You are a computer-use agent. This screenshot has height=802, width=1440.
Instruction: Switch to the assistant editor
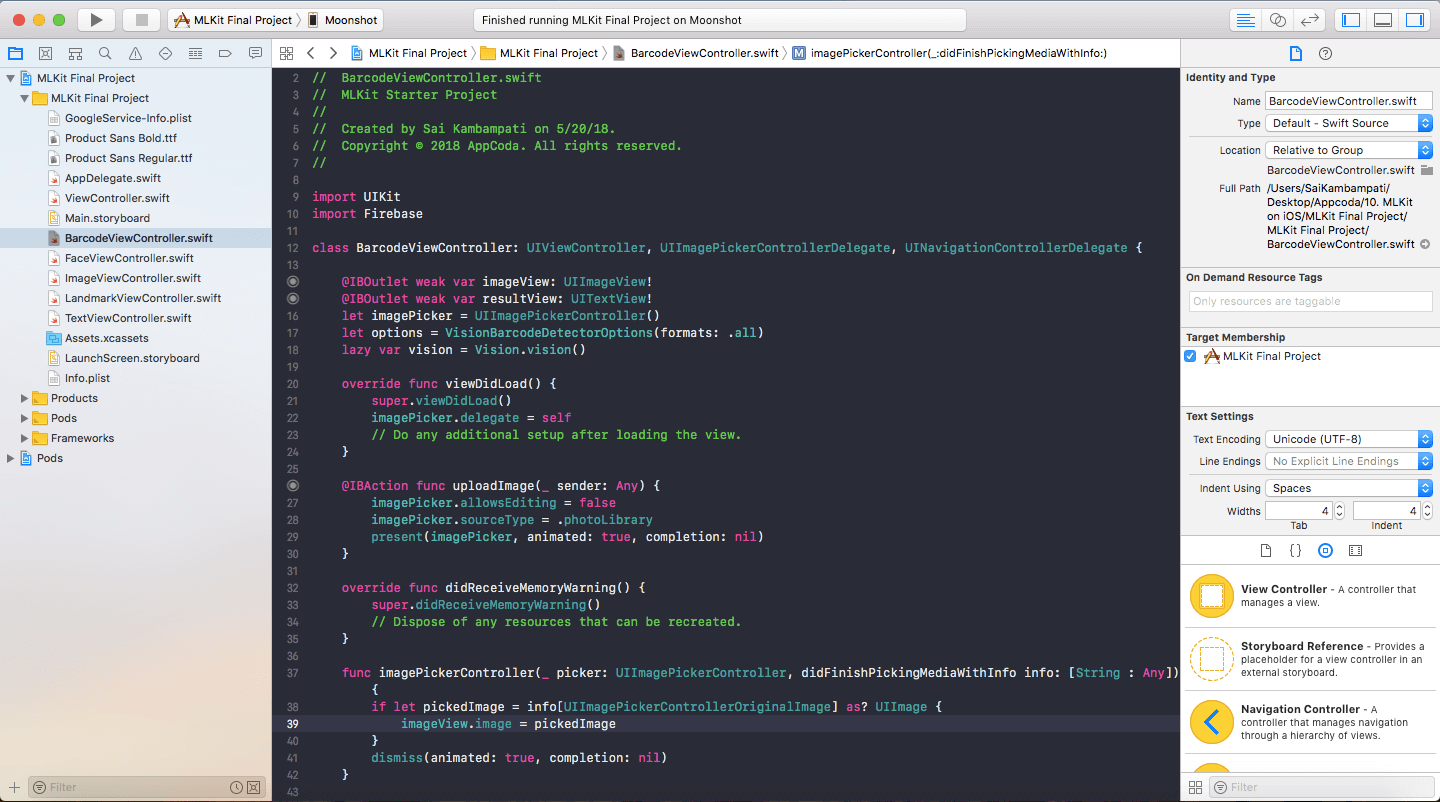(x=1277, y=20)
